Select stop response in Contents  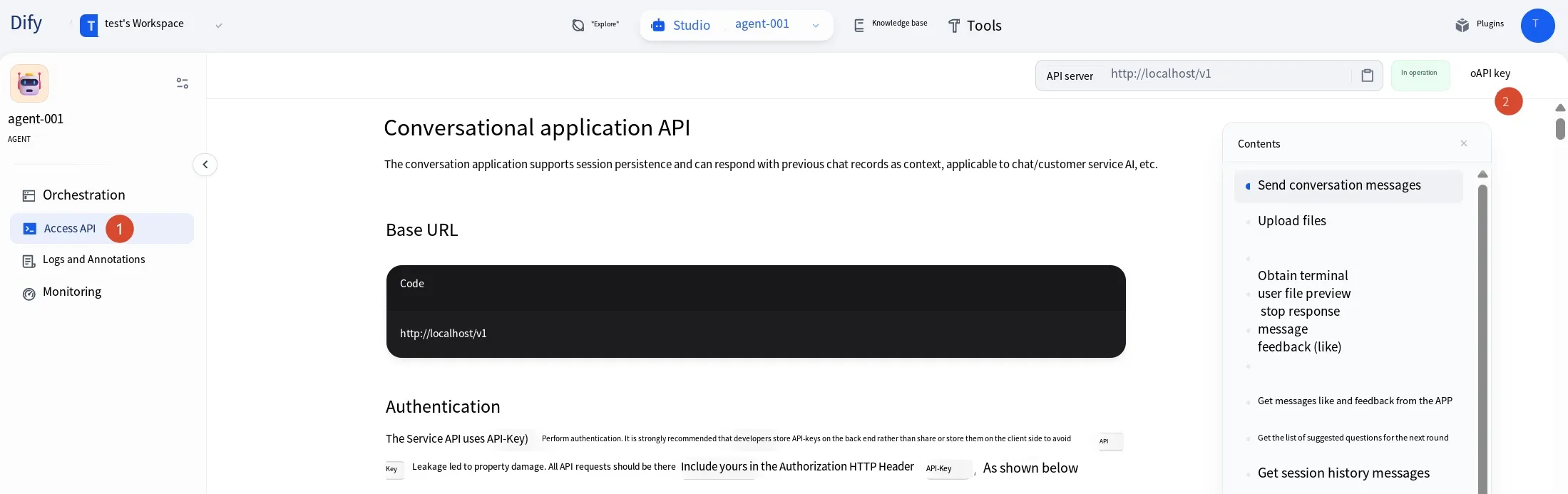pos(1300,312)
